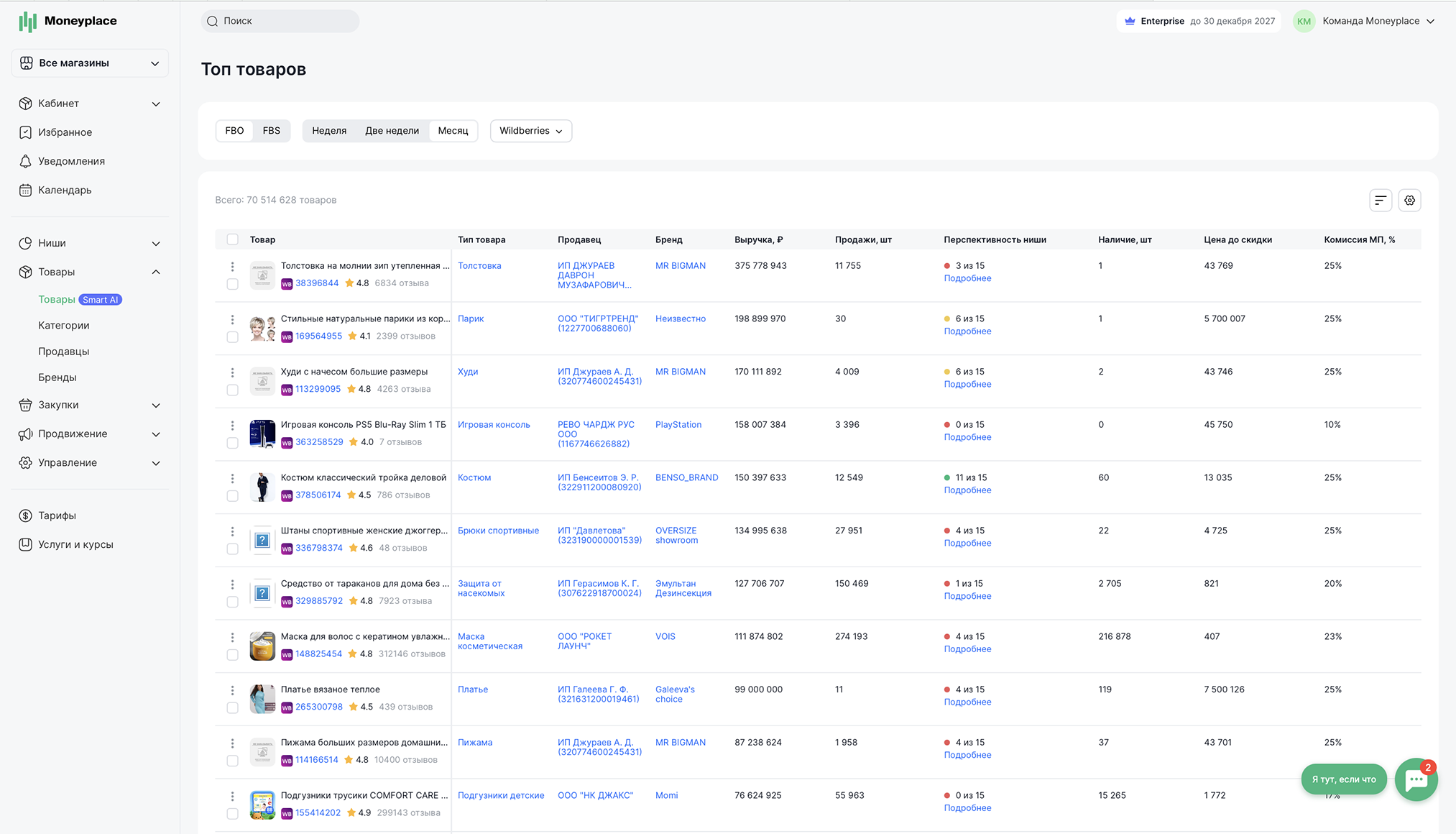Check the Штаны спортивные row checkbox
The height and width of the screenshot is (834, 1456).
click(232, 549)
